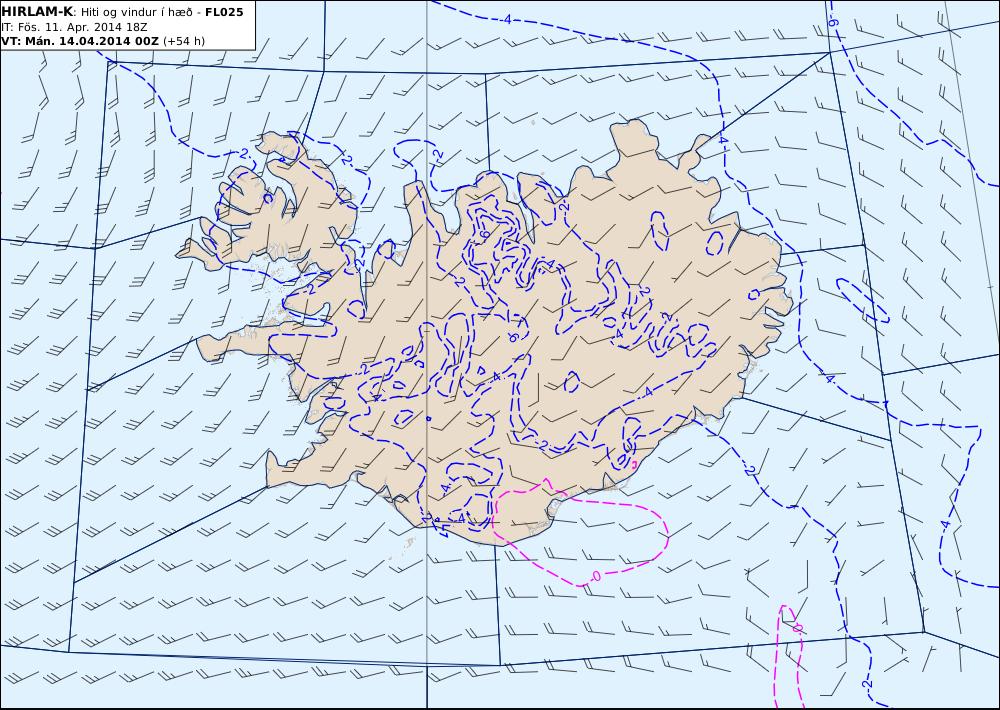Click the 'Hiti og vindur í hæð' title text
Viewport: 1000px width, 710px height.
(136, 13)
